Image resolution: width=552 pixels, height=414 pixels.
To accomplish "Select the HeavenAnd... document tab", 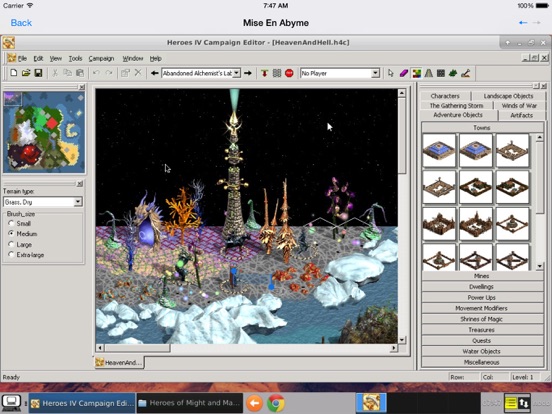I will [x=119, y=362].
